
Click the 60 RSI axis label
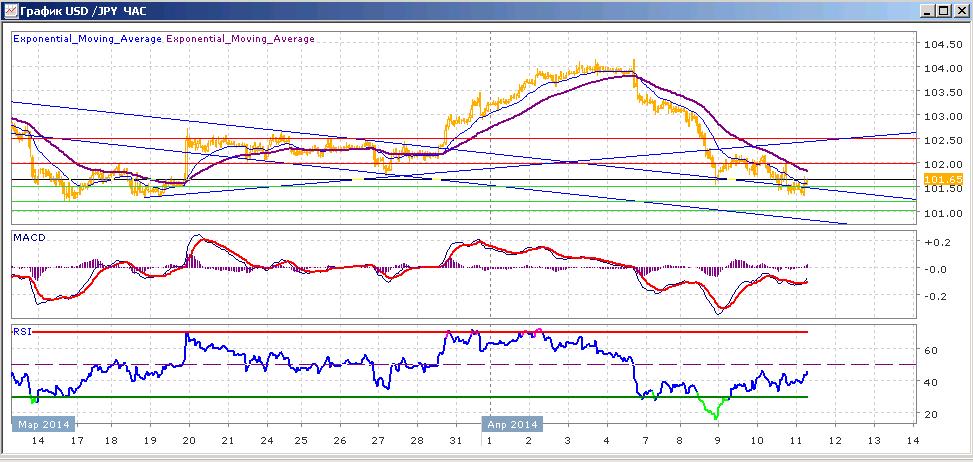coord(930,350)
